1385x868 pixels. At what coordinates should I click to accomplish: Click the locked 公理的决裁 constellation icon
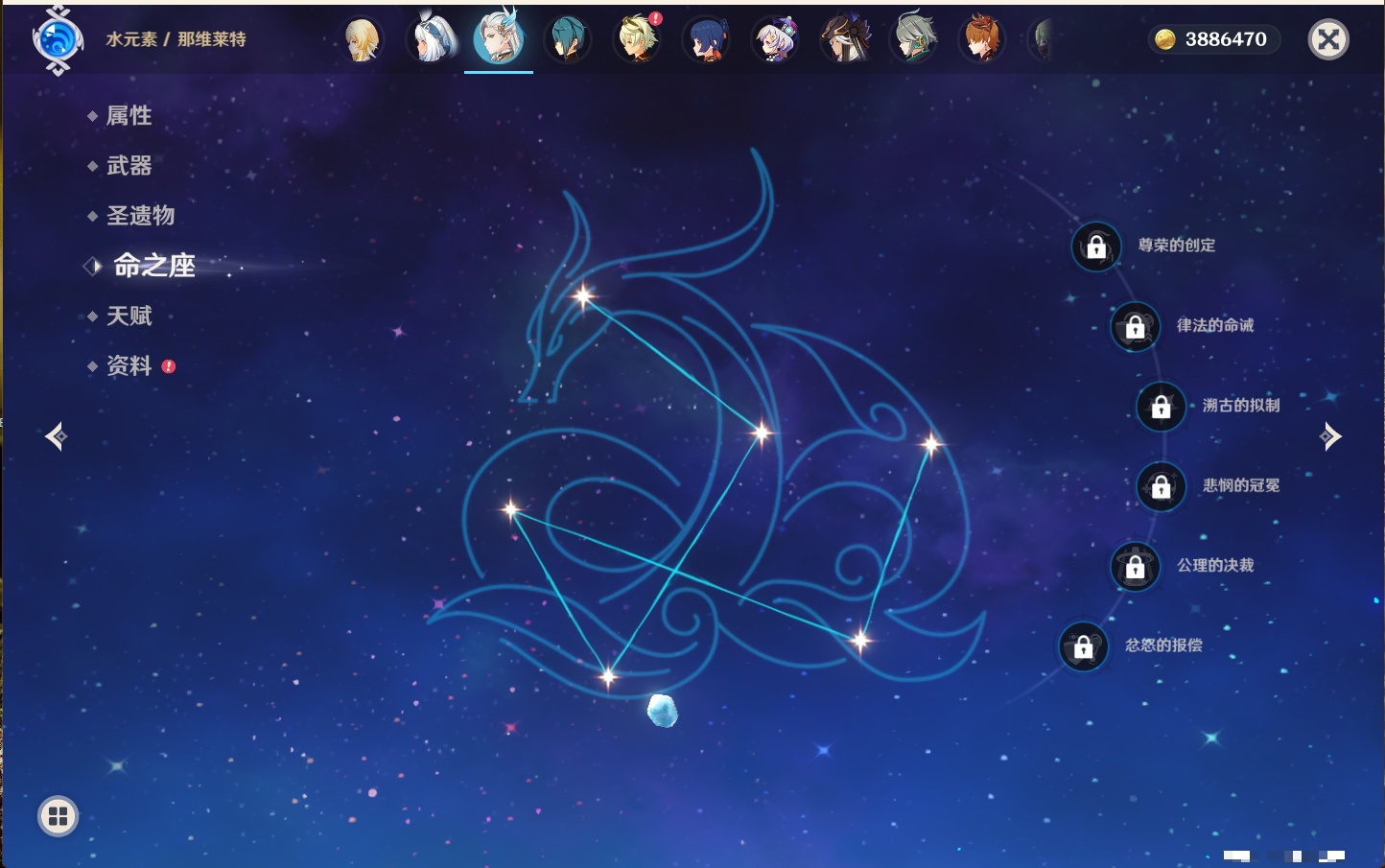point(1135,567)
